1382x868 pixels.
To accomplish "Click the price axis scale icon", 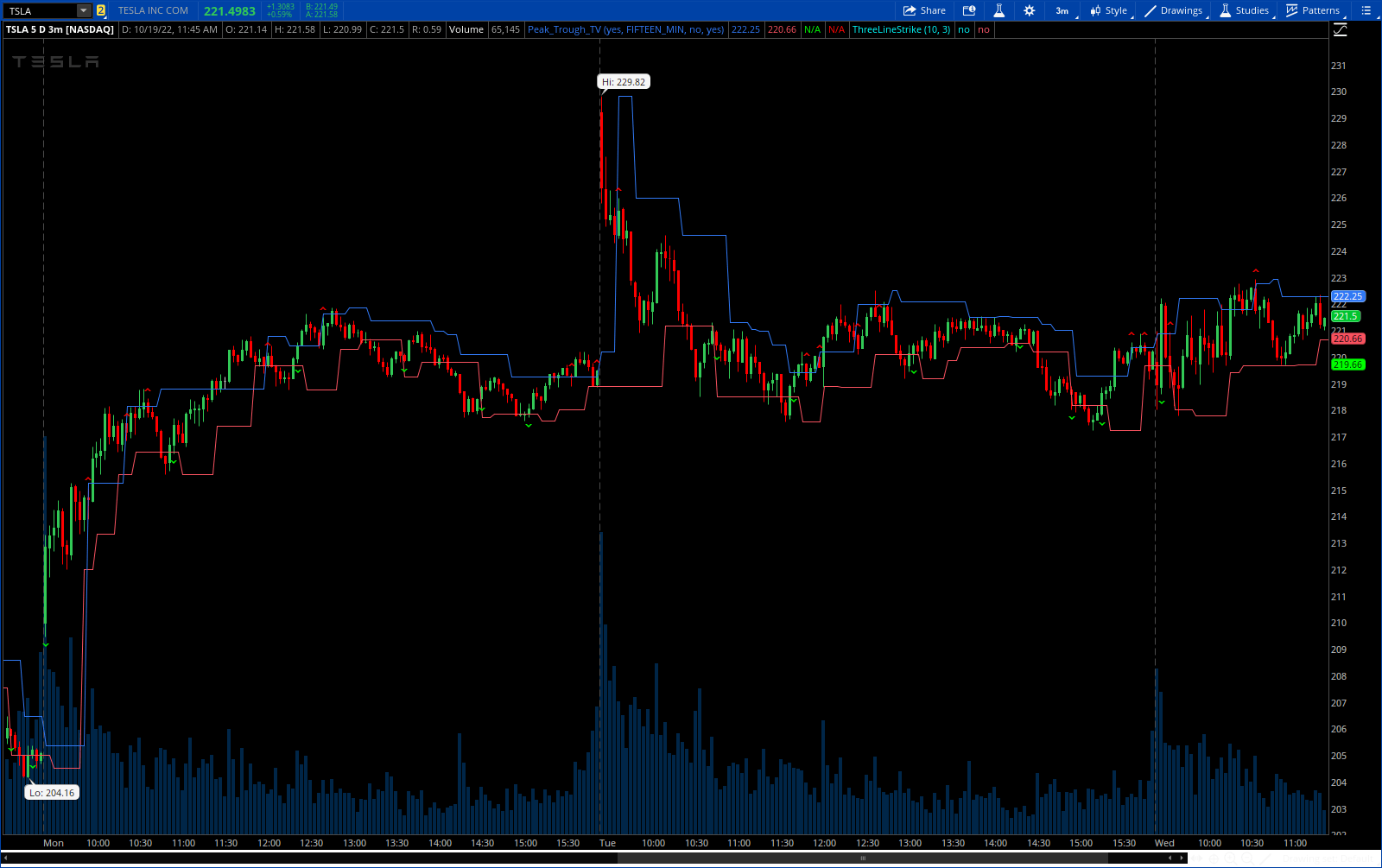I will pos(1340,29).
